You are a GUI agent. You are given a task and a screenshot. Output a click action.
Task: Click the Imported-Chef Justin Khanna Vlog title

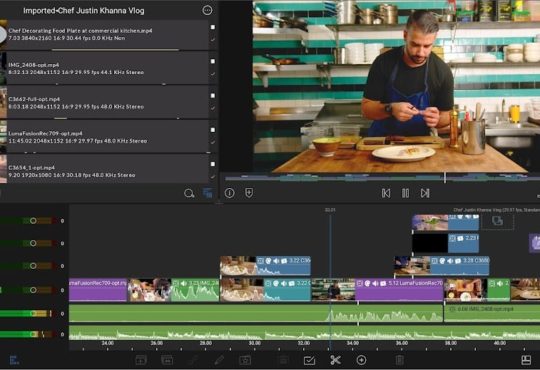[x=84, y=11]
